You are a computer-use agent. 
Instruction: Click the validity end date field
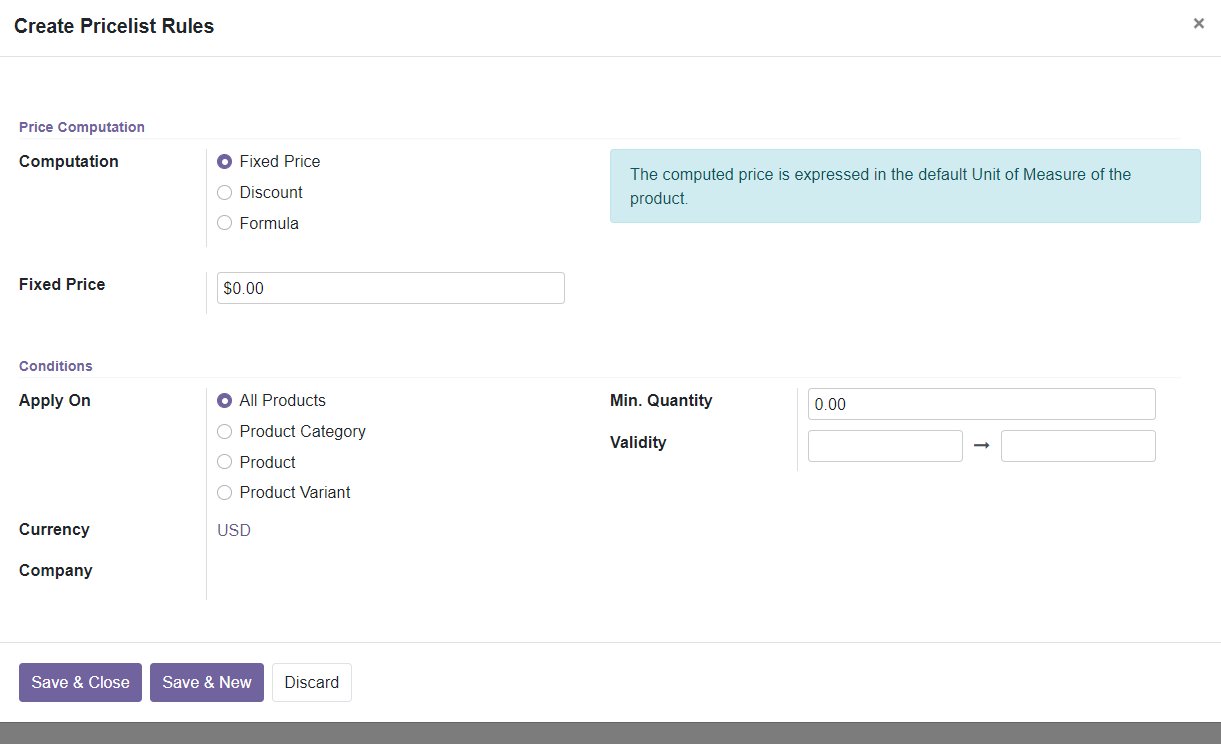1077,445
